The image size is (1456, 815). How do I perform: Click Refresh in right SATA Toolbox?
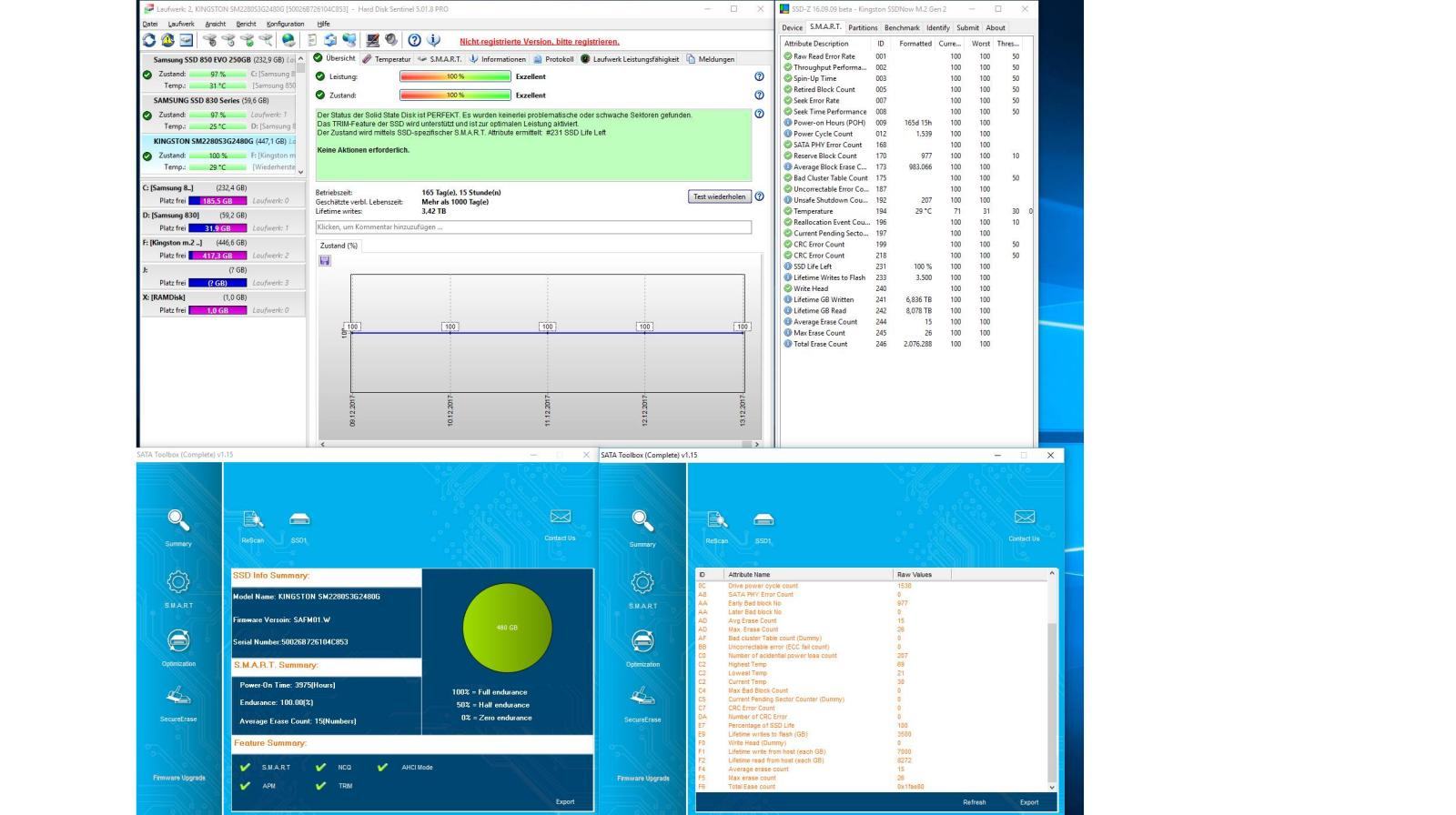coord(974,802)
